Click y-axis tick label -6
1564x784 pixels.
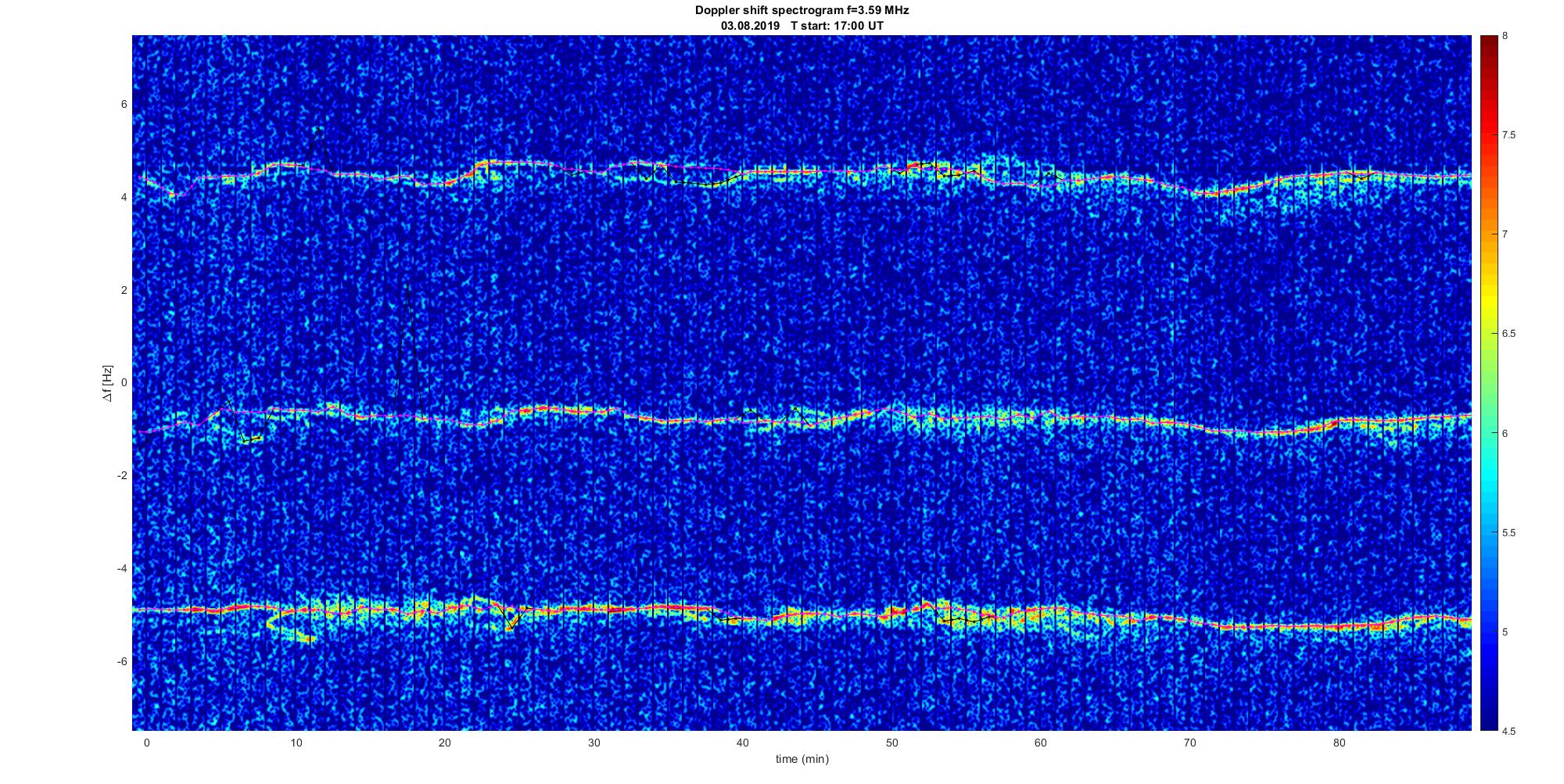click(122, 661)
